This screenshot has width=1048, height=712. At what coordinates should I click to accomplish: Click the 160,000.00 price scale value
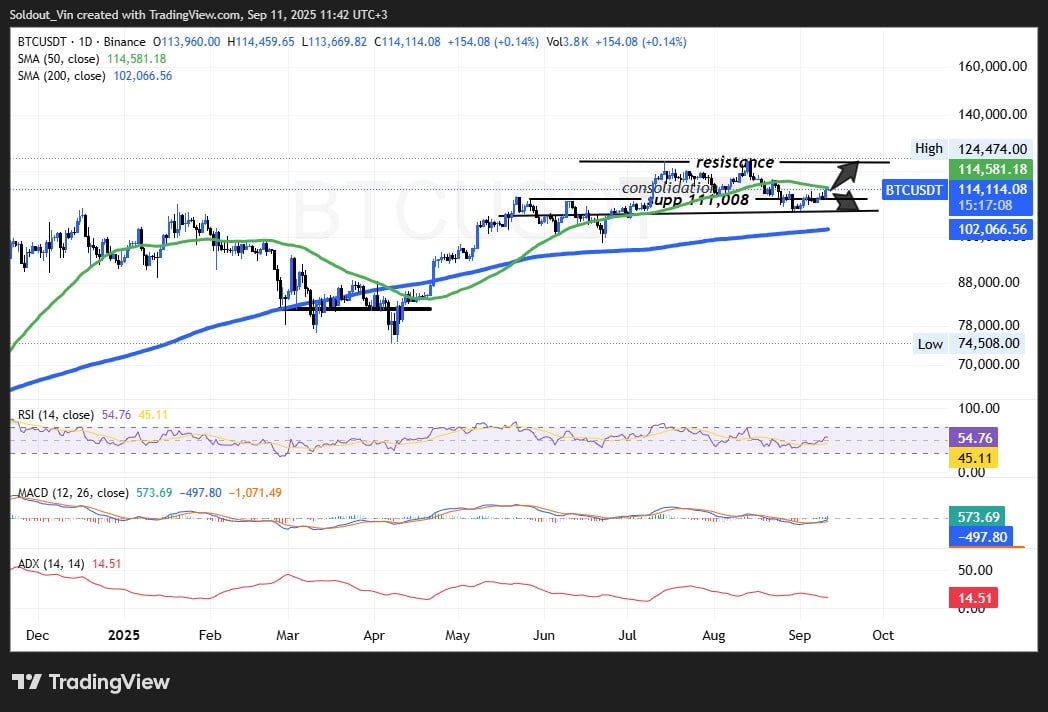tap(993, 66)
